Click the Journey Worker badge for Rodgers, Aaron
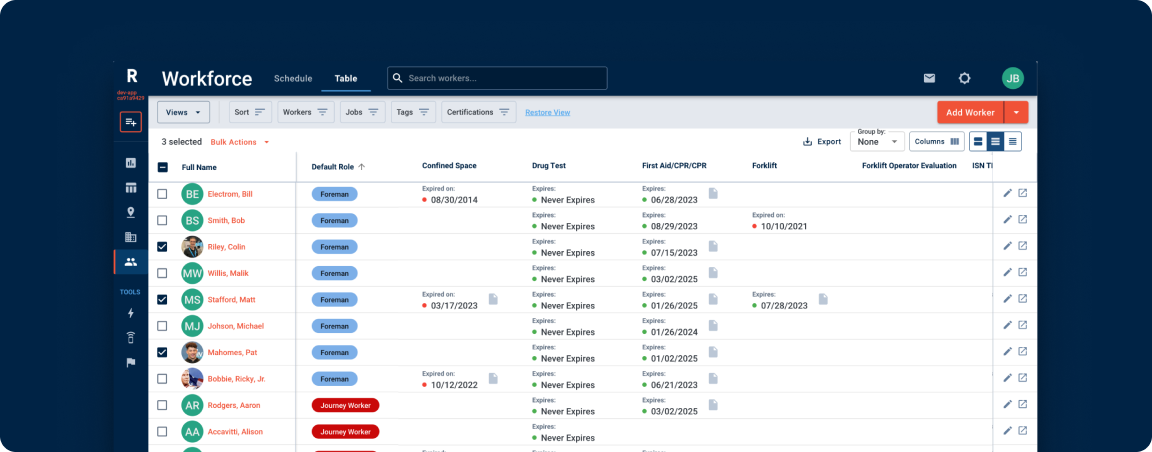 tap(345, 405)
